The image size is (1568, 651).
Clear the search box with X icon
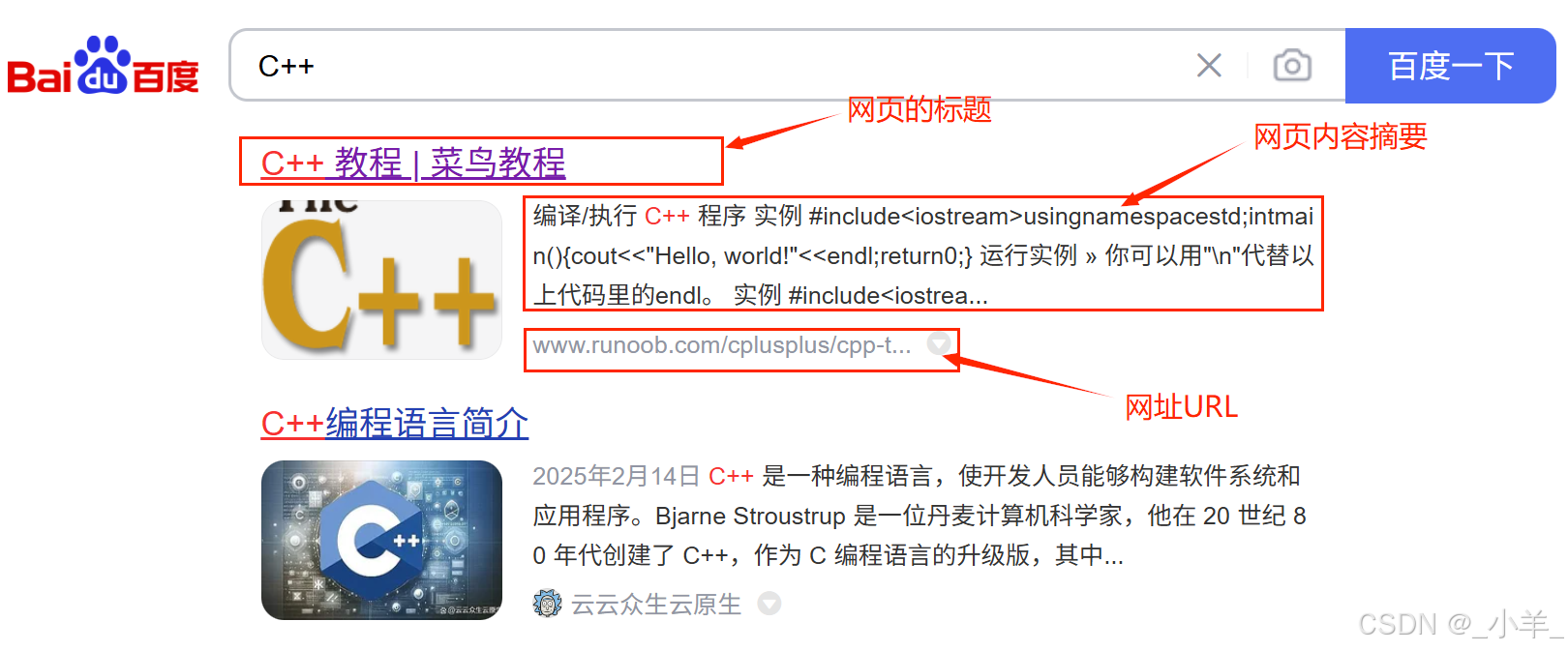tap(1209, 66)
